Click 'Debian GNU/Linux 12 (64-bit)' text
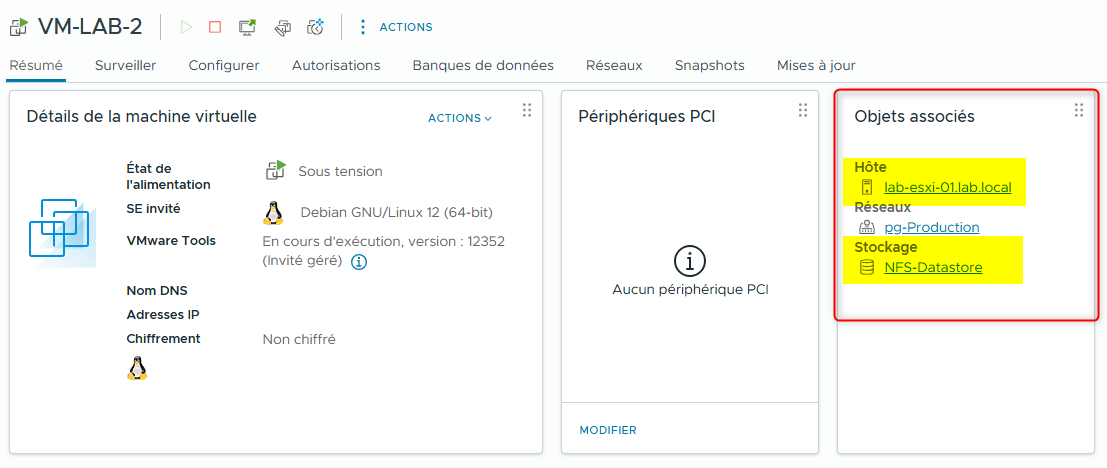The height and width of the screenshot is (468, 1107). (x=397, y=212)
